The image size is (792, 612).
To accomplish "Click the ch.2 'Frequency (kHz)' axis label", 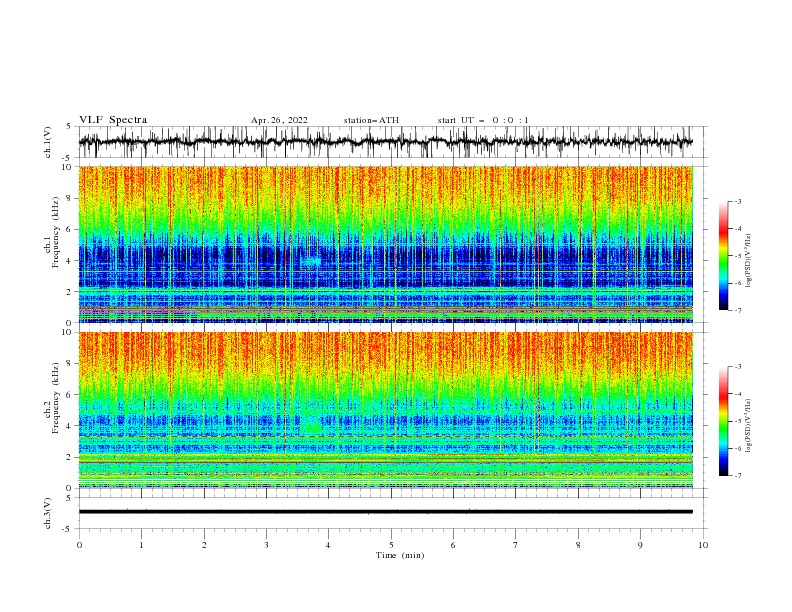I will click(x=55, y=398).
